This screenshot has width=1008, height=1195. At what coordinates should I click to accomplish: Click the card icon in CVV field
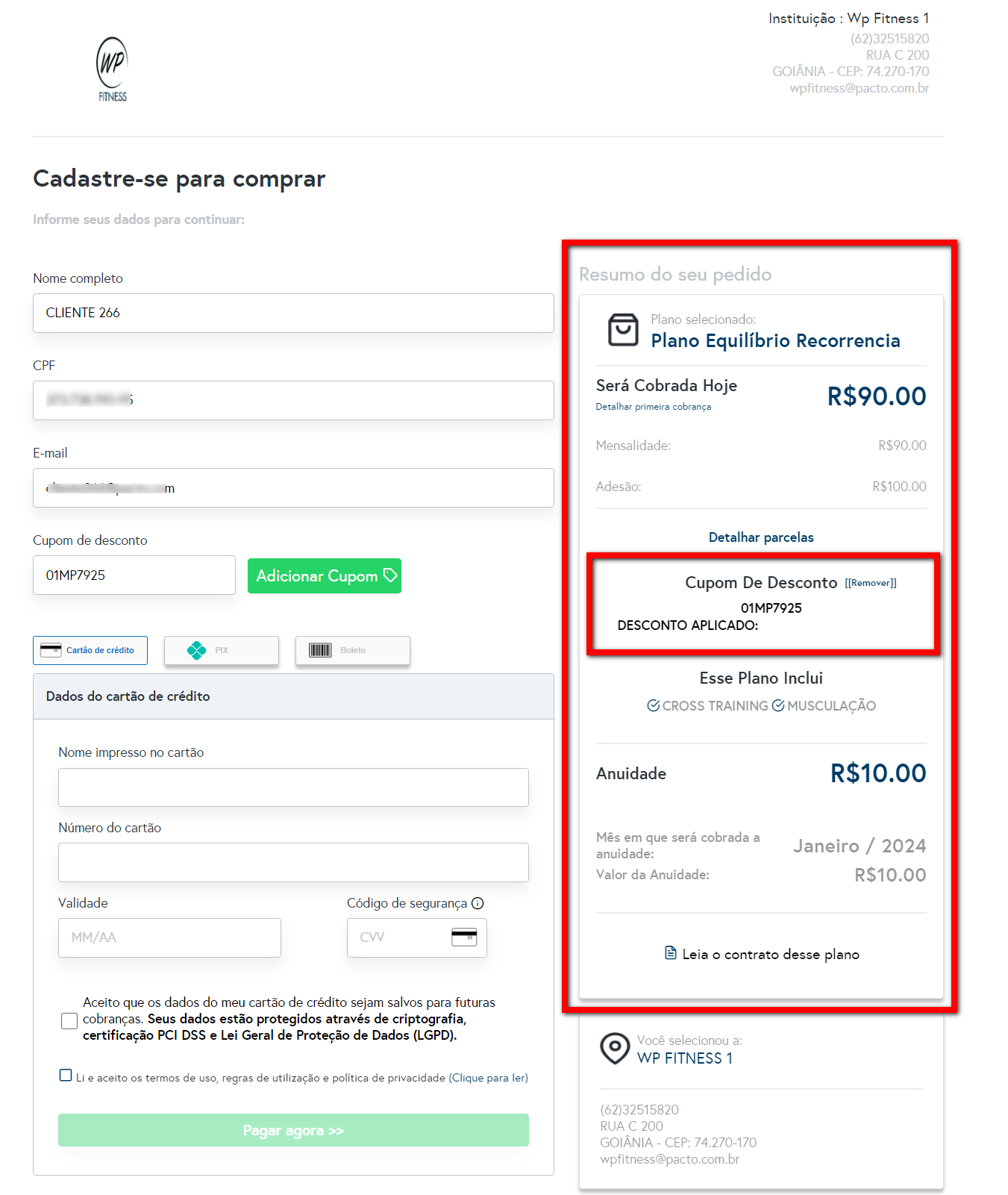pyautogui.click(x=464, y=937)
